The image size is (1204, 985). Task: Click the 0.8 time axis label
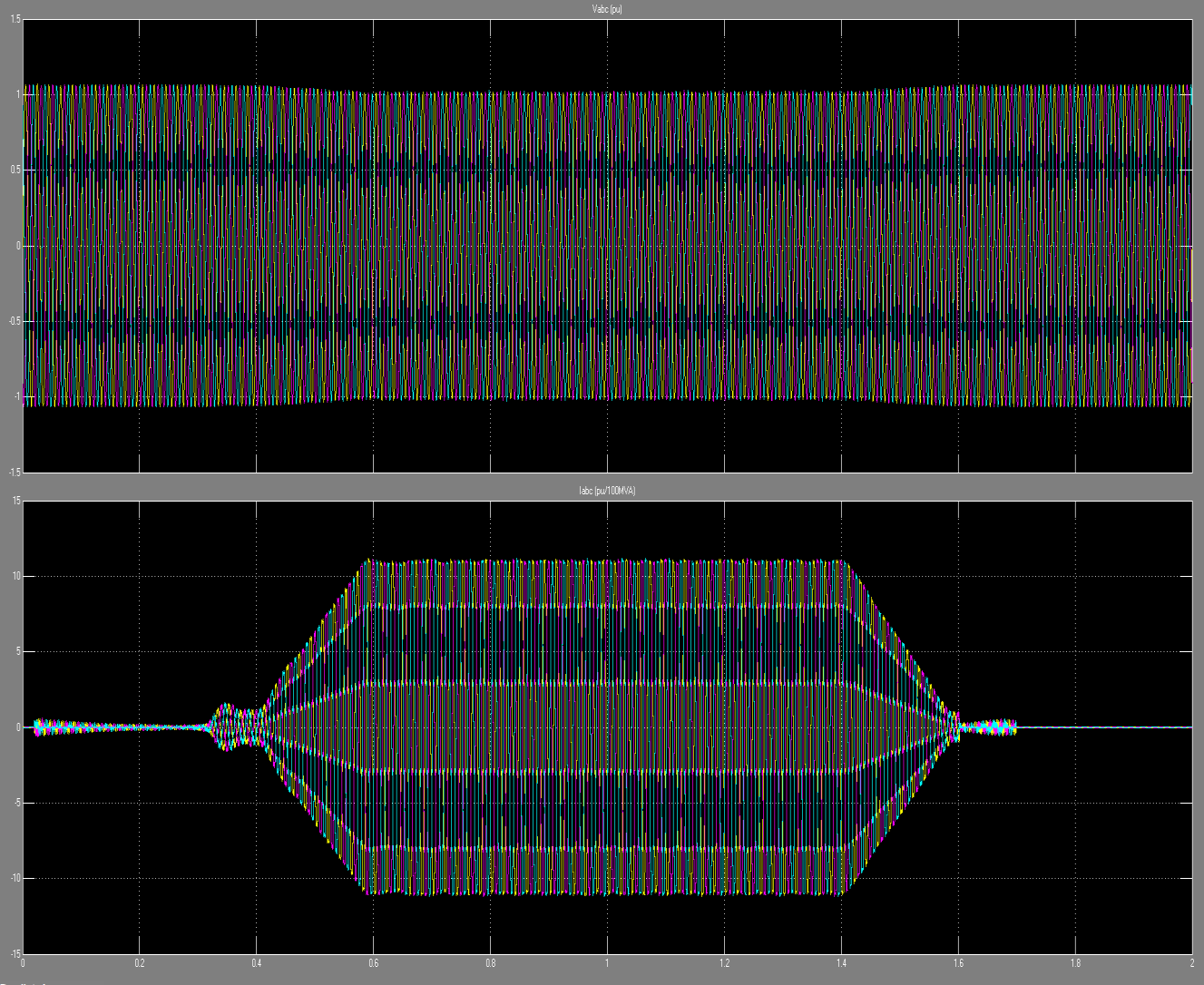tap(491, 963)
